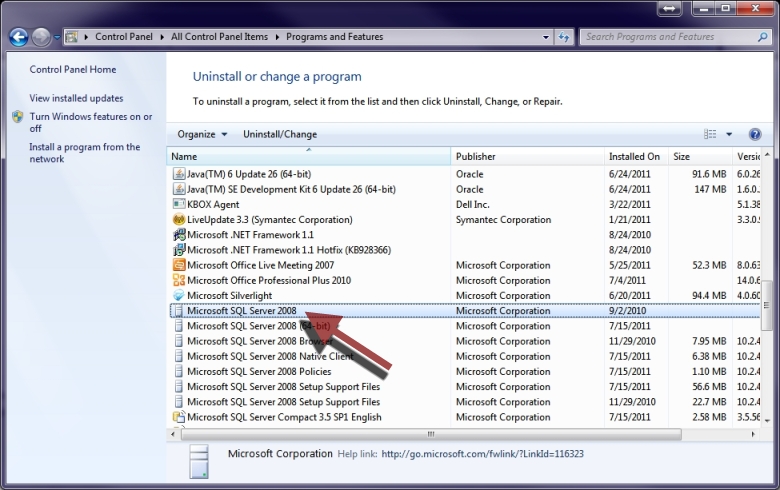This screenshot has width=780, height=490.
Task: Open the view options dropdown arrow
Action: (729, 134)
